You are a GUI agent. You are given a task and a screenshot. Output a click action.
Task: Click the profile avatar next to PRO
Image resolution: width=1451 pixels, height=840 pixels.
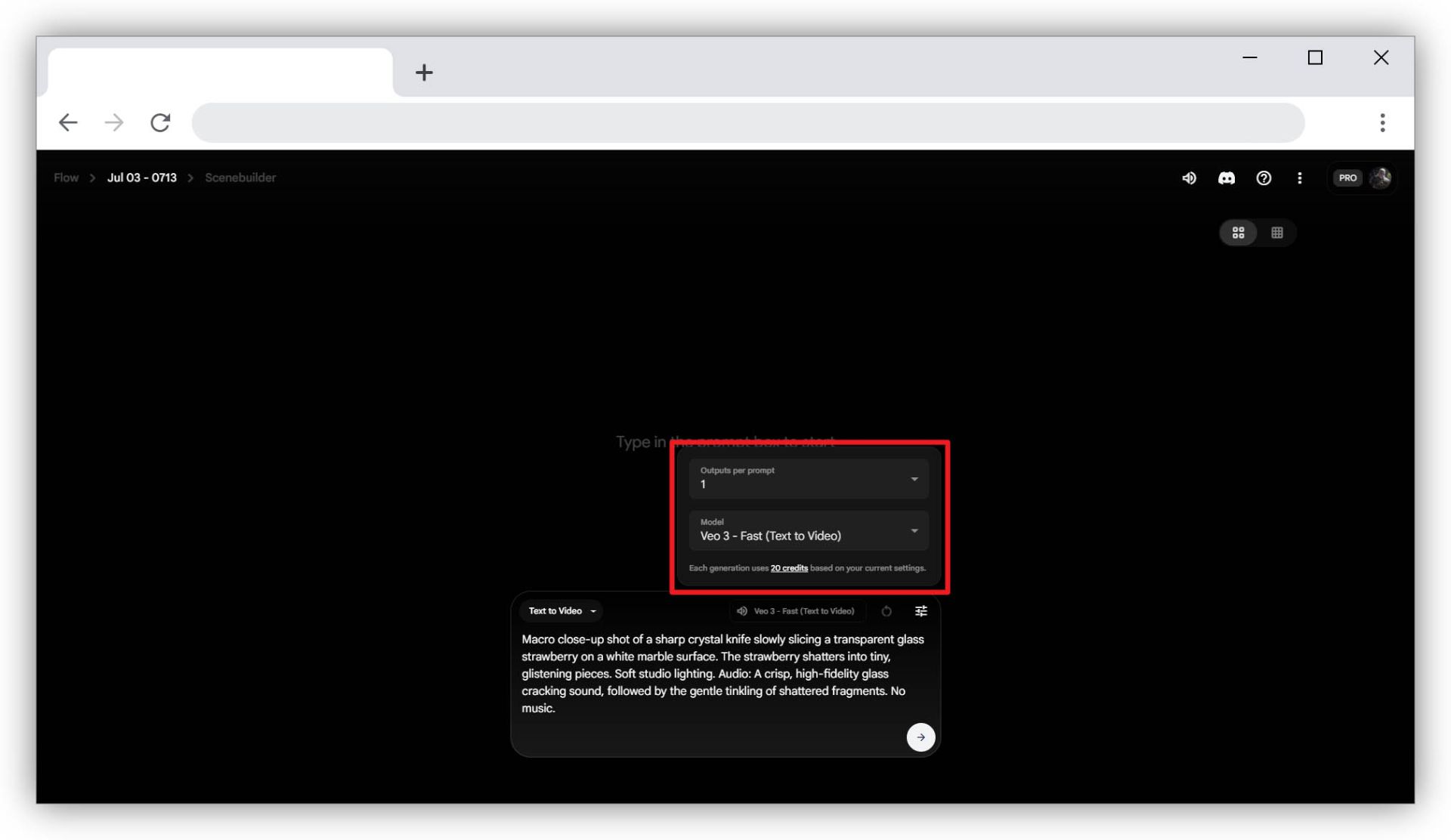pyautogui.click(x=1381, y=178)
